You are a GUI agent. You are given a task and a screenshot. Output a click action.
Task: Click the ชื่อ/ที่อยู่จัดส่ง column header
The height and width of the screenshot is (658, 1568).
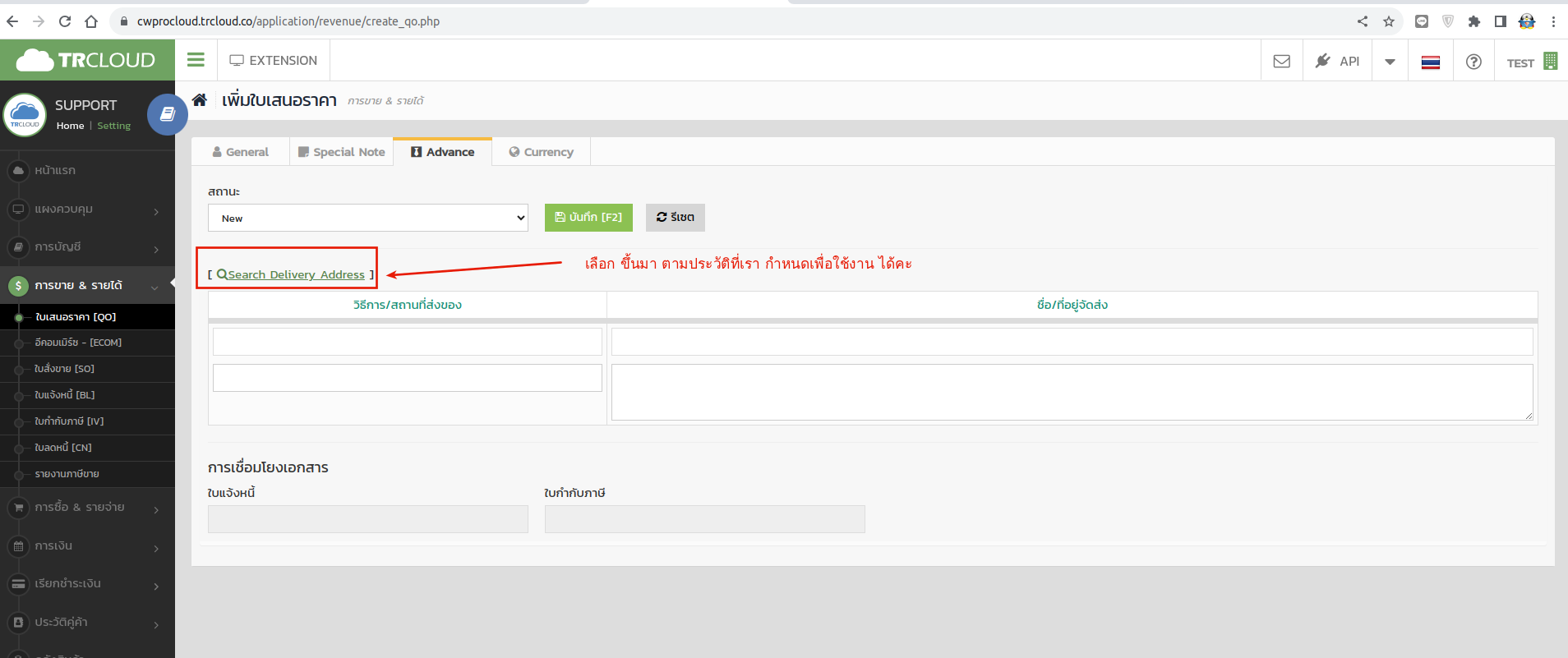pyautogui.click(x=1072, y=305)
